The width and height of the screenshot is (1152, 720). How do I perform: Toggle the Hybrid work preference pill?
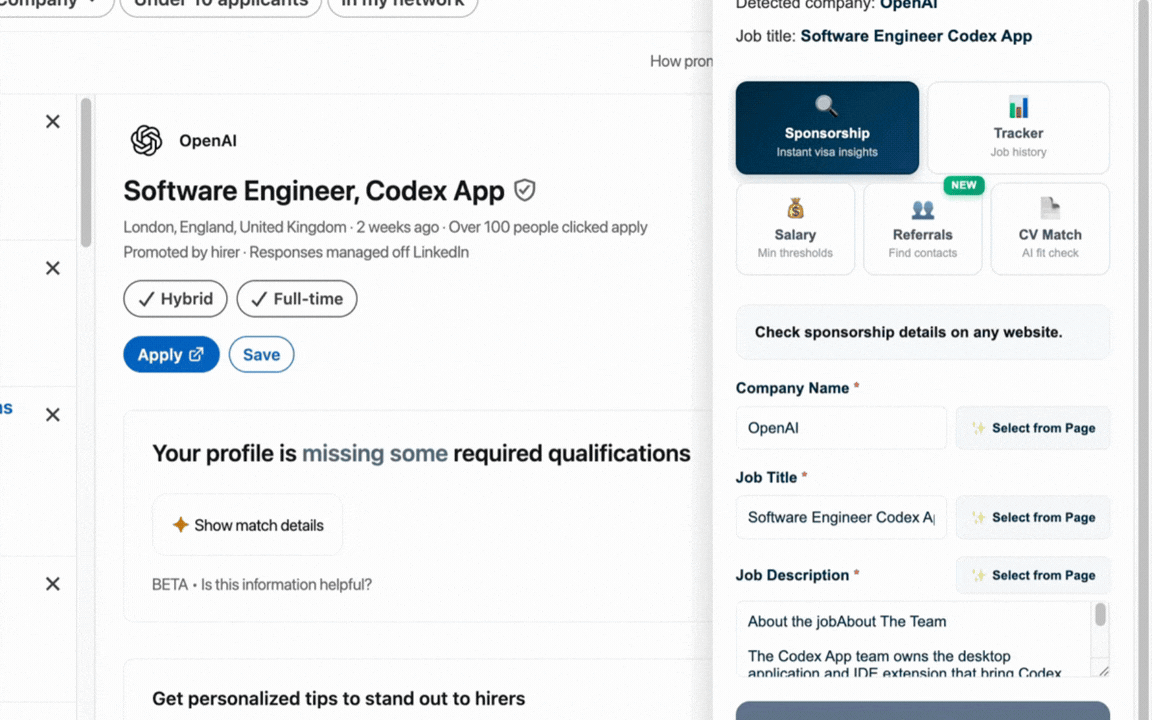tap(175, 298)
